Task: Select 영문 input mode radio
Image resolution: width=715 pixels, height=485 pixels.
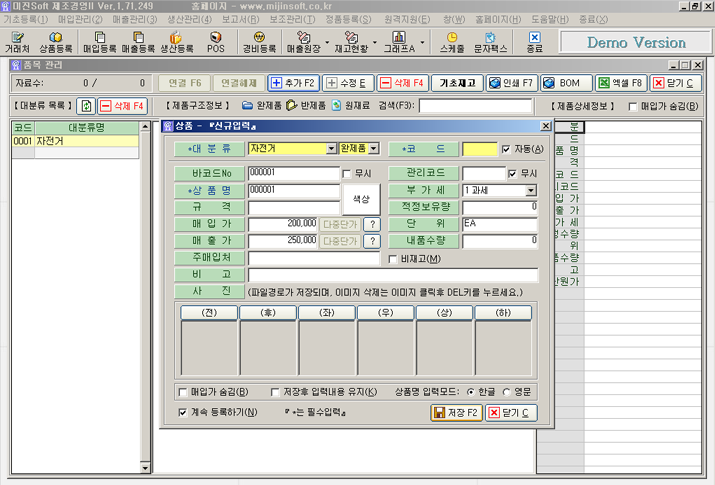Action: pyautogui.click(x=506, y=392)
